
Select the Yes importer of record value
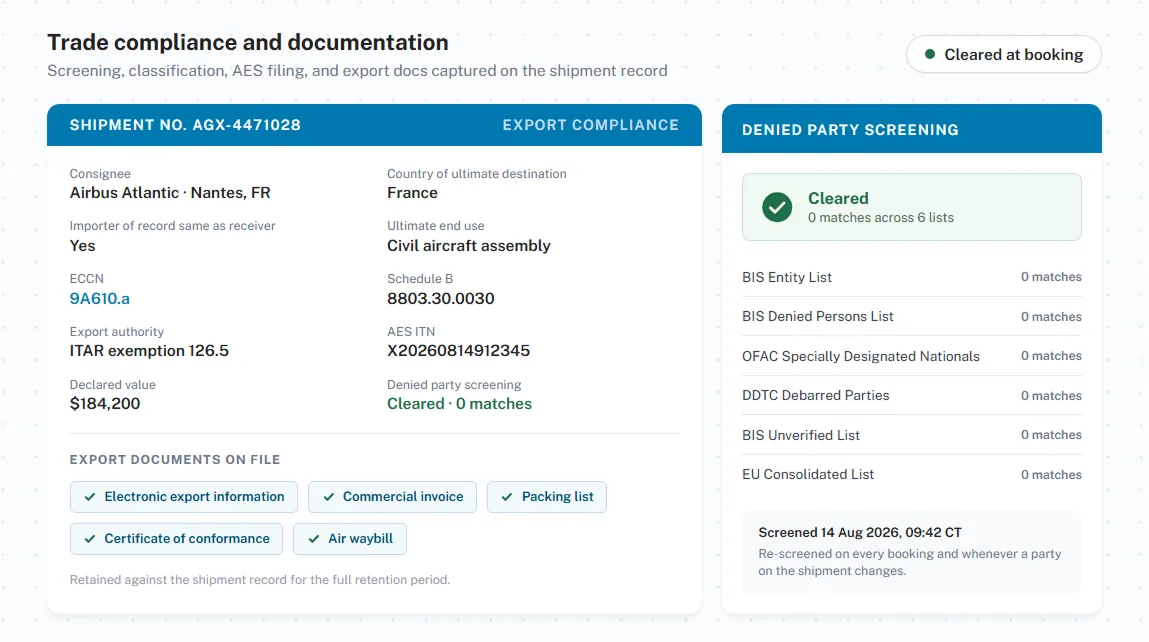tap(83, 246)
